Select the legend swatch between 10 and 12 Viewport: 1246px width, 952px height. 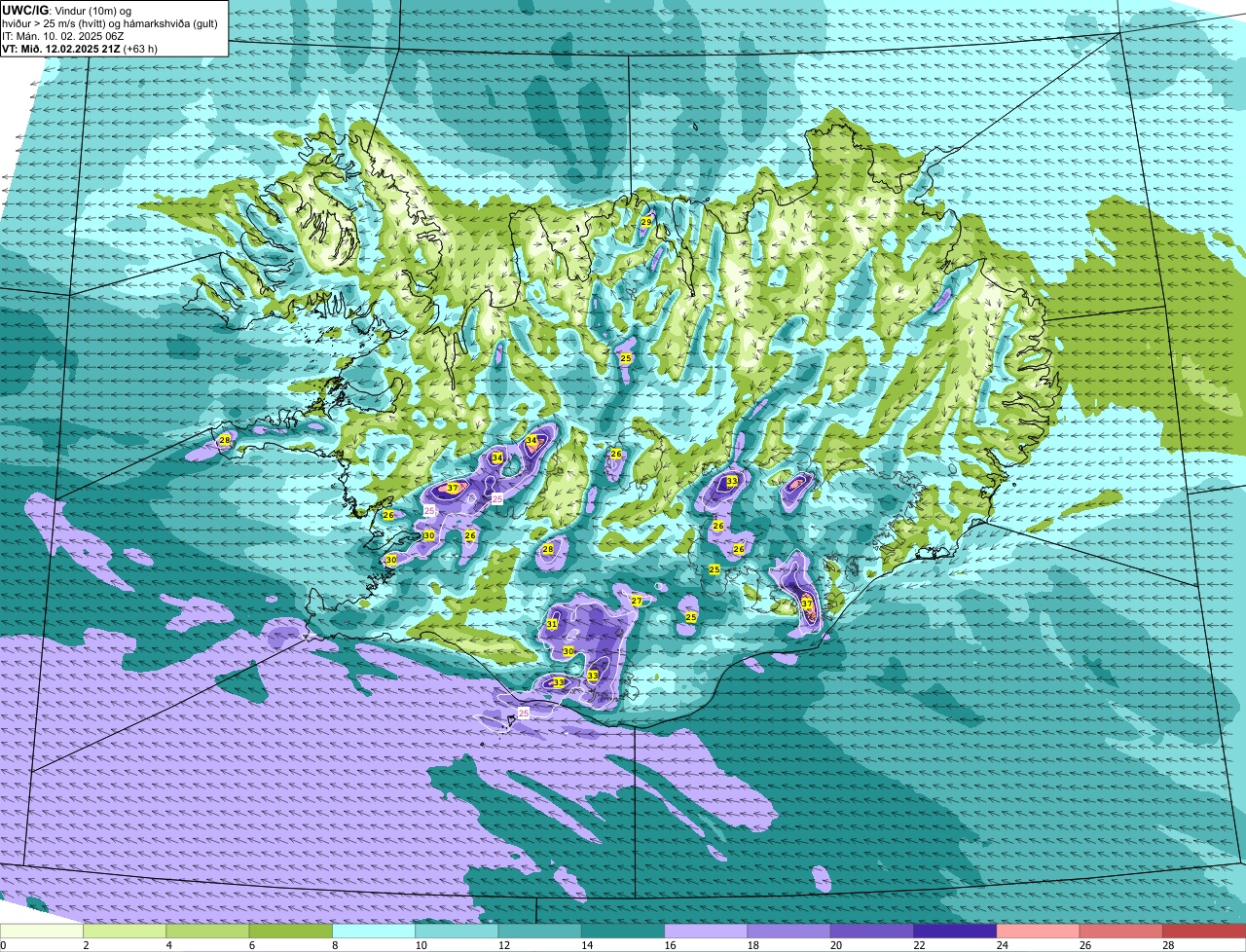[457, 932]
